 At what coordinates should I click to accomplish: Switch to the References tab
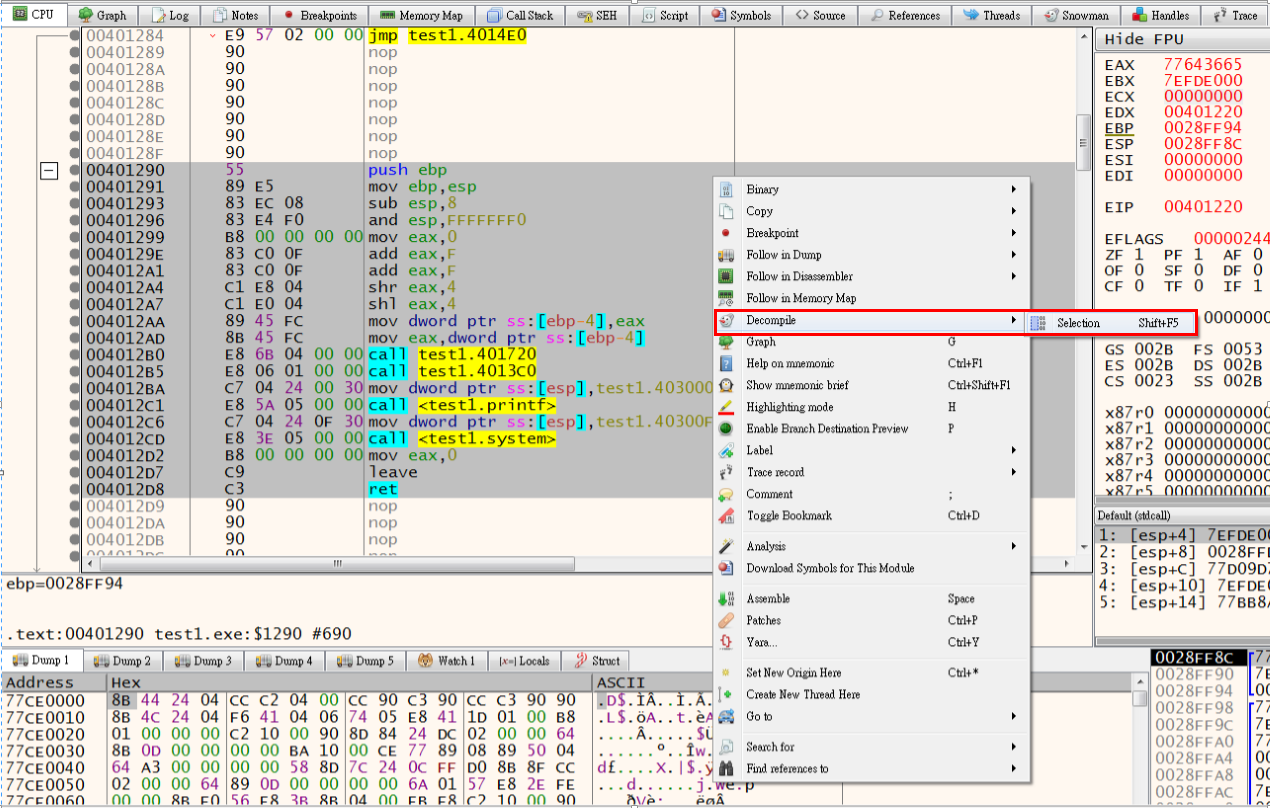pos(905,15)
